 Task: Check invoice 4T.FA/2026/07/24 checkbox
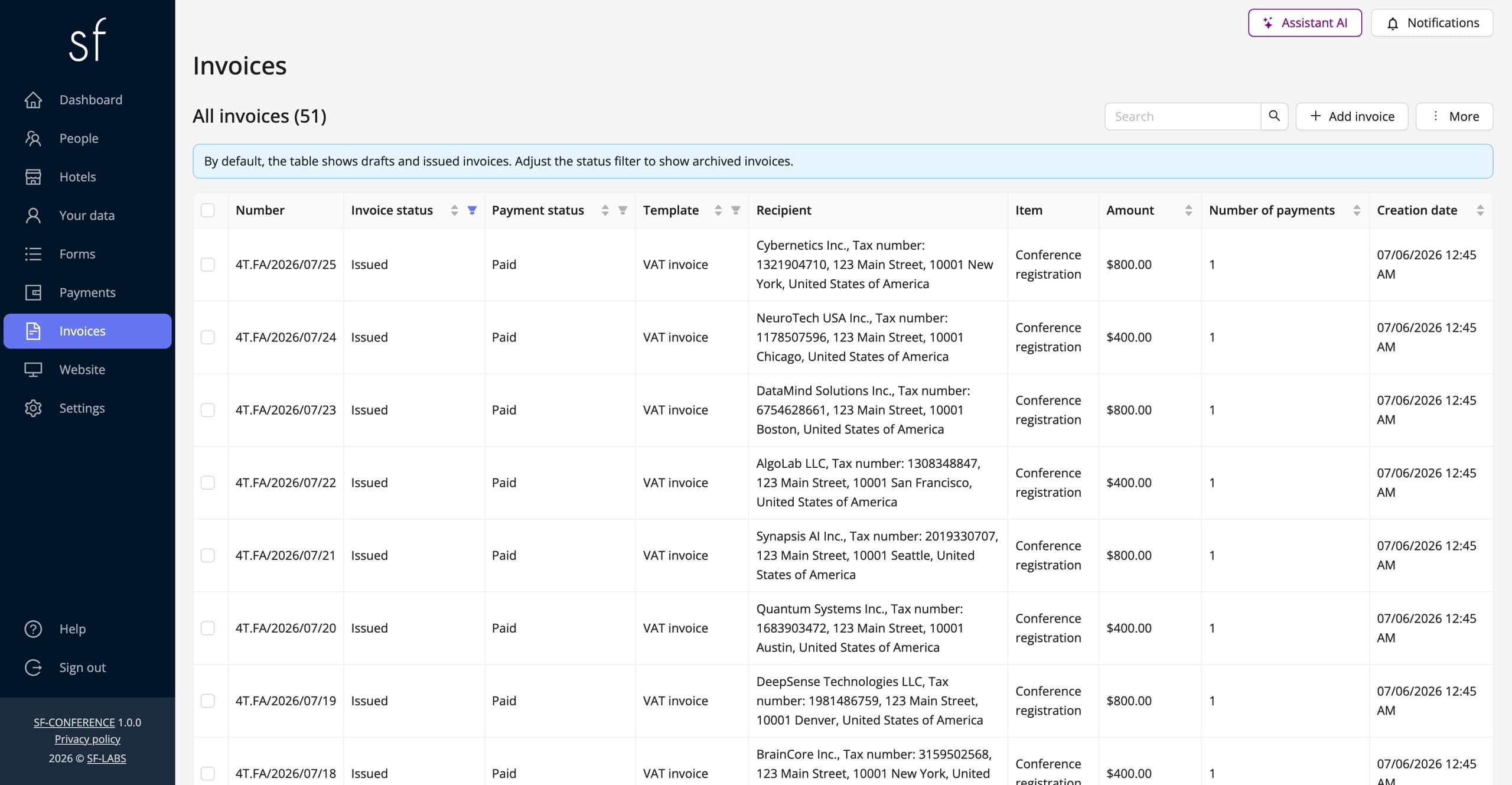pyautogui.click(x=208, y=337)
